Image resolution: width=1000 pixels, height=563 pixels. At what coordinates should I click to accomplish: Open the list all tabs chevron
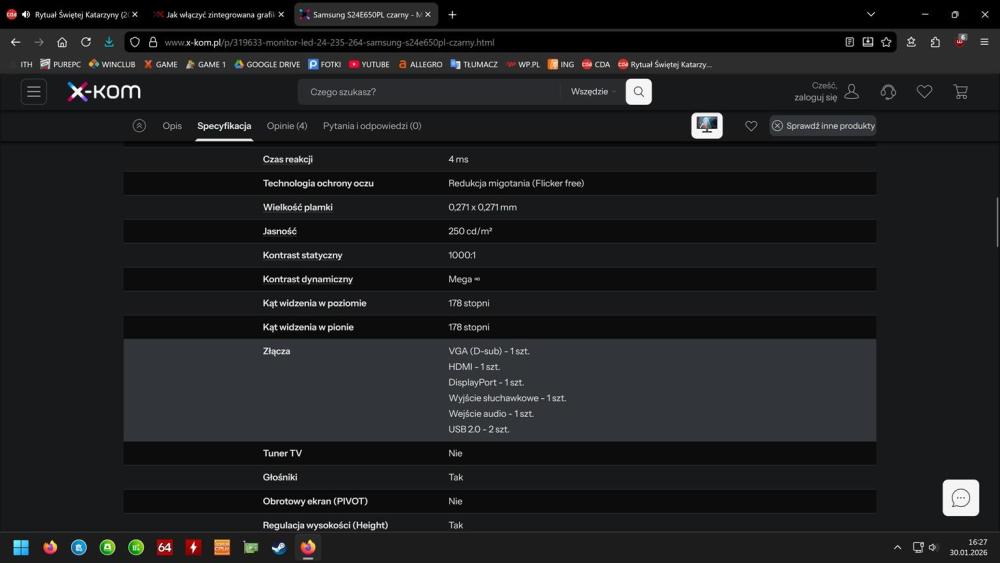pos(871,15)
